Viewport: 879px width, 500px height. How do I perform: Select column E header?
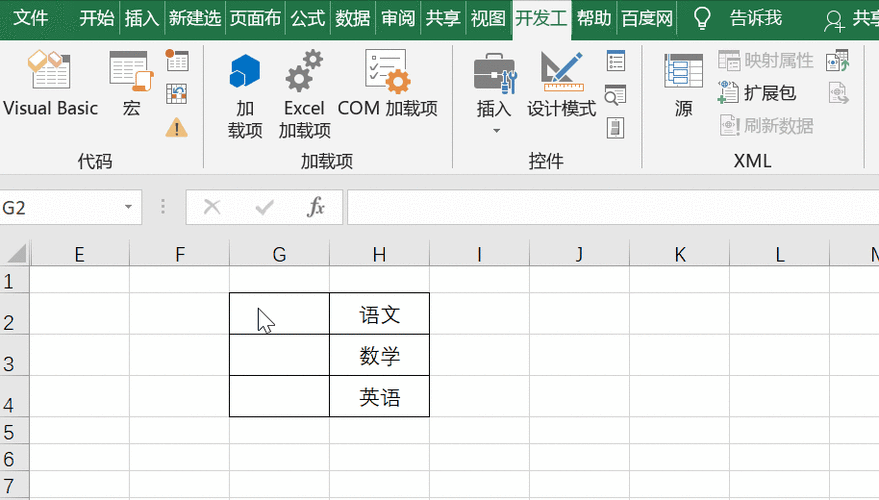pyautogui.click(x=80, y=254)
